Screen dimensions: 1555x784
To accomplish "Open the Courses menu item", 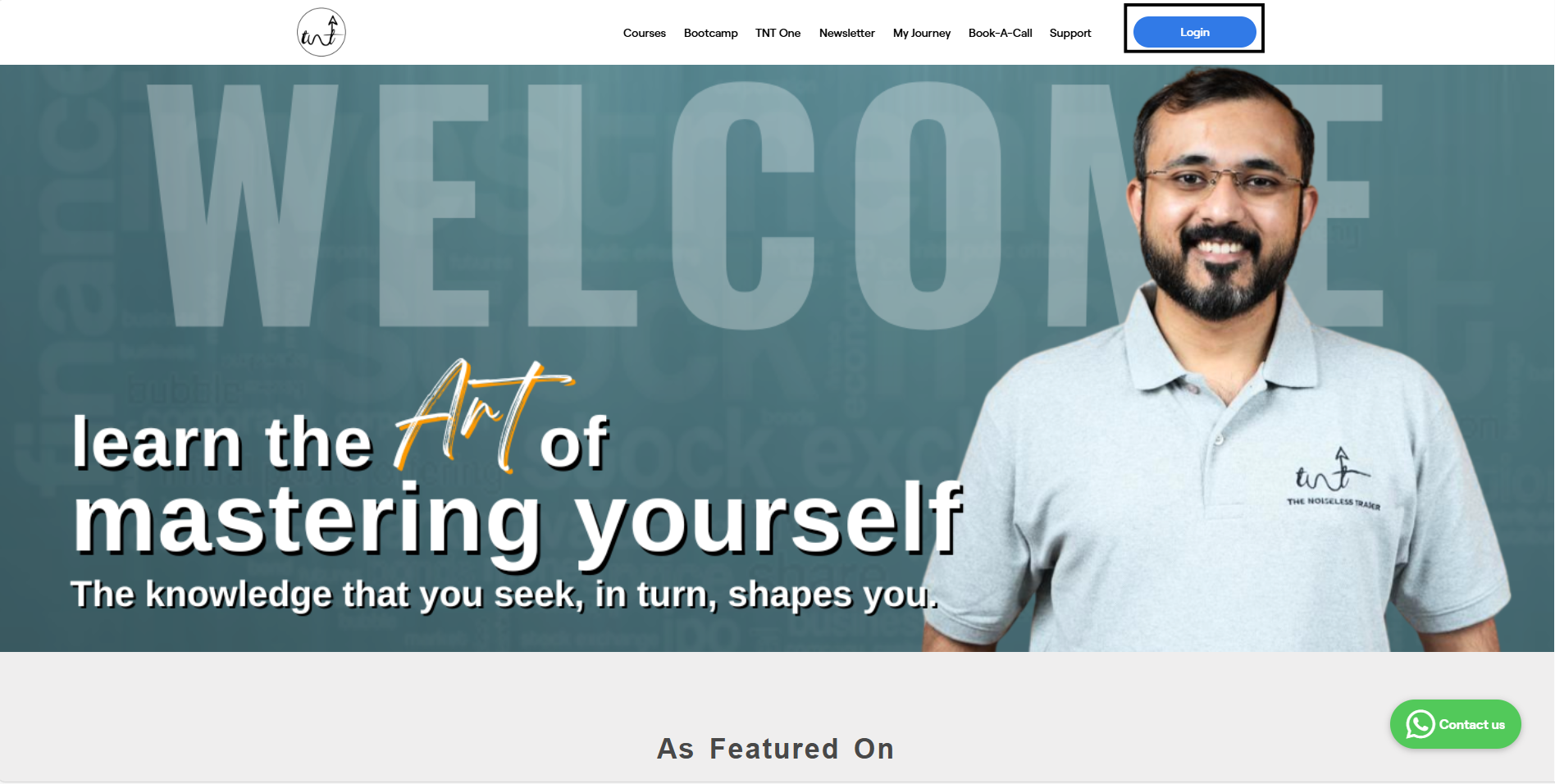I will (644, 33).
